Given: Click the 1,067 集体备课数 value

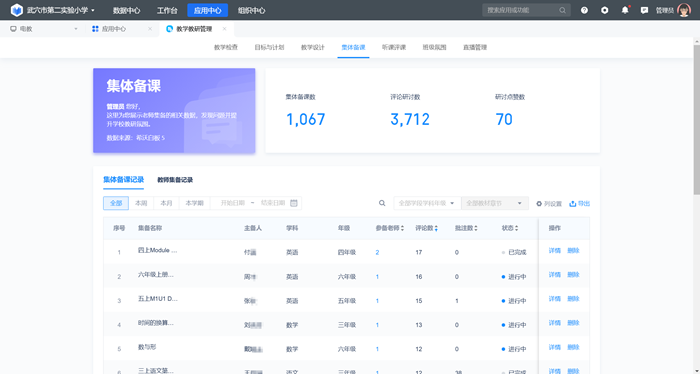Looking at the screenshot, I should pos(305,119).
